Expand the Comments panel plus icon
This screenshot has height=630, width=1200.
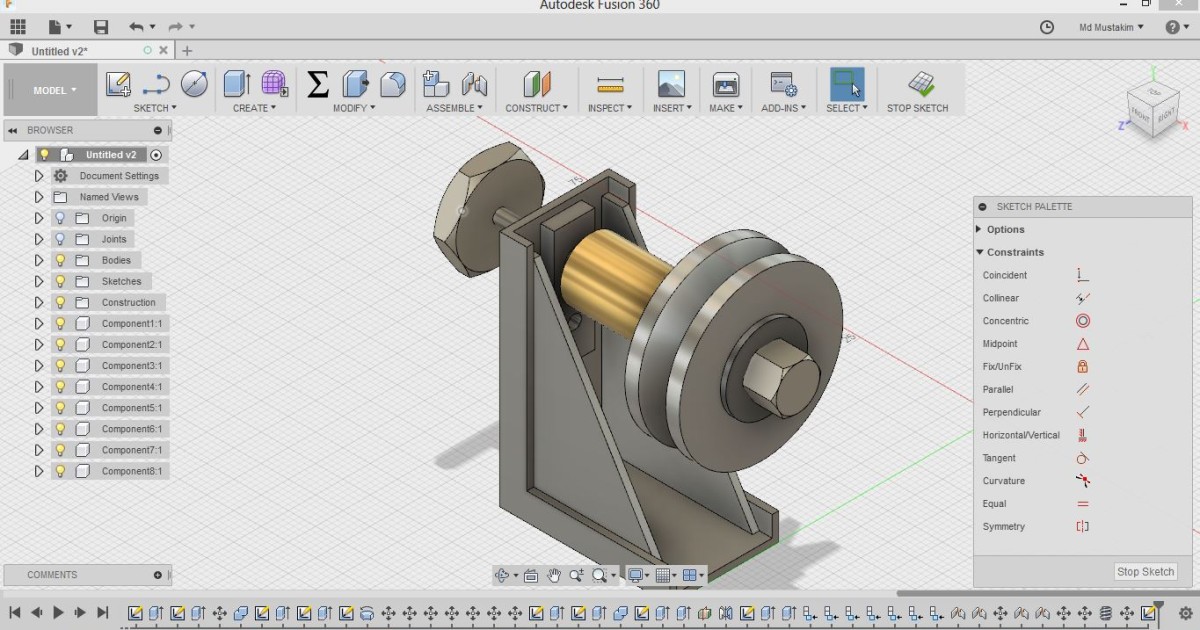point(157,575)
